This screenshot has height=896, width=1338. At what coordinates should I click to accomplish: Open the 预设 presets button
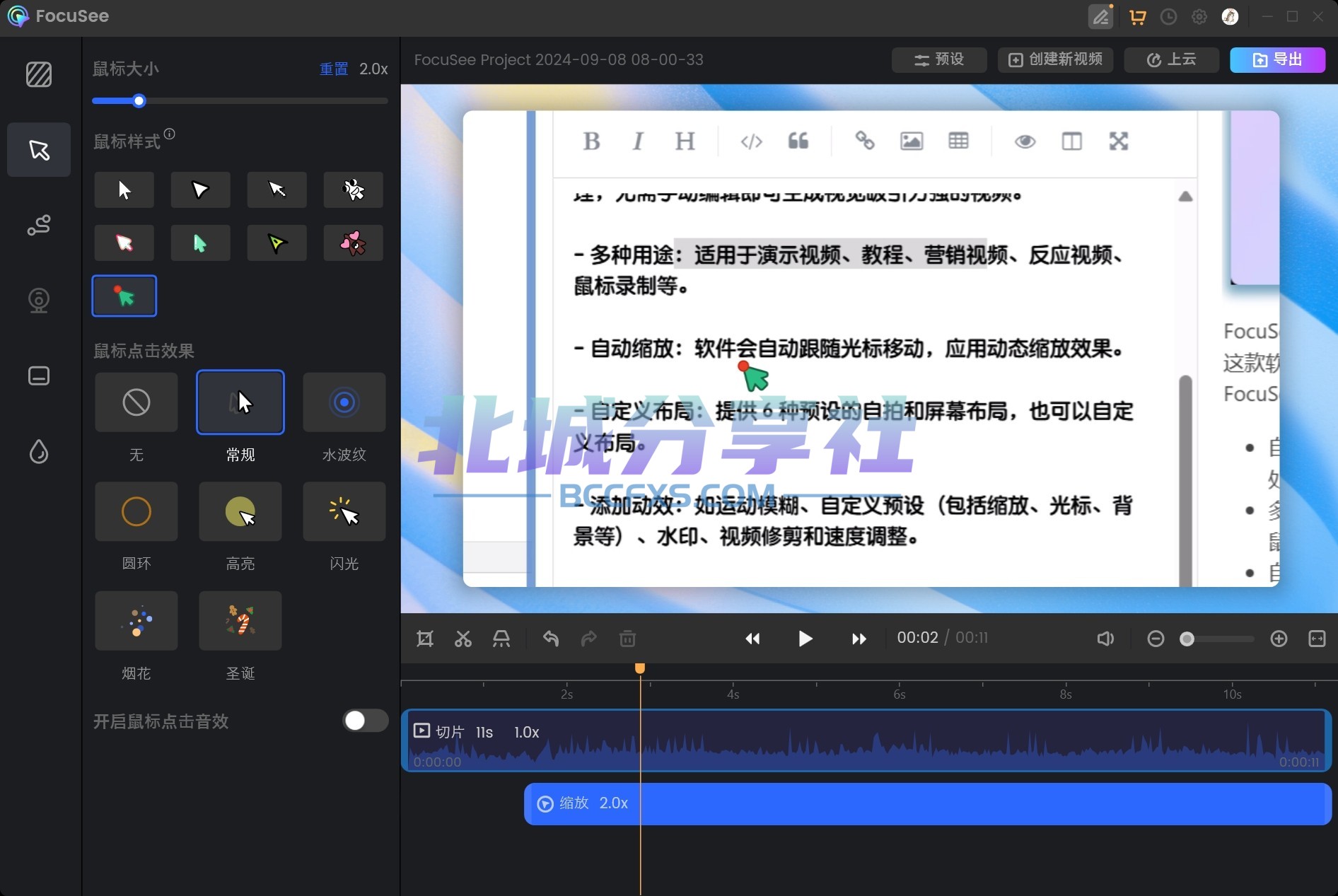[x=939, y=59]
